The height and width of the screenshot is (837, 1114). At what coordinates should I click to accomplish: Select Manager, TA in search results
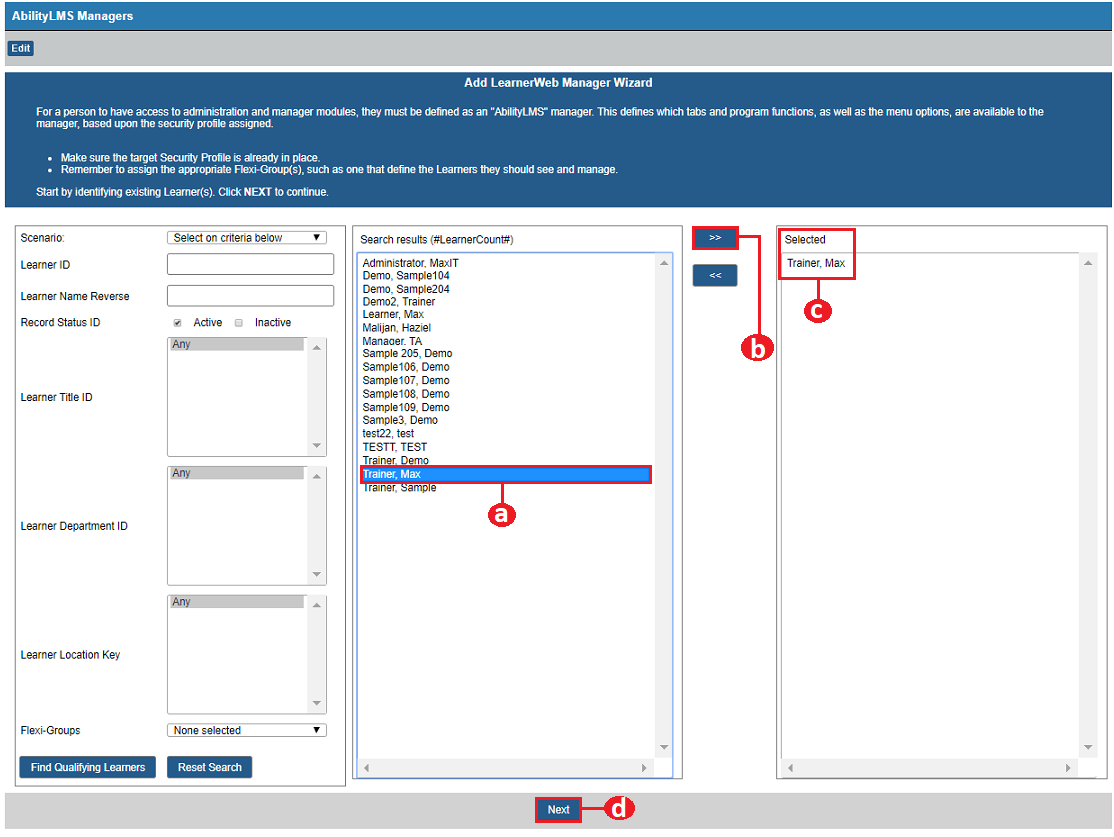tap(392, 341)
